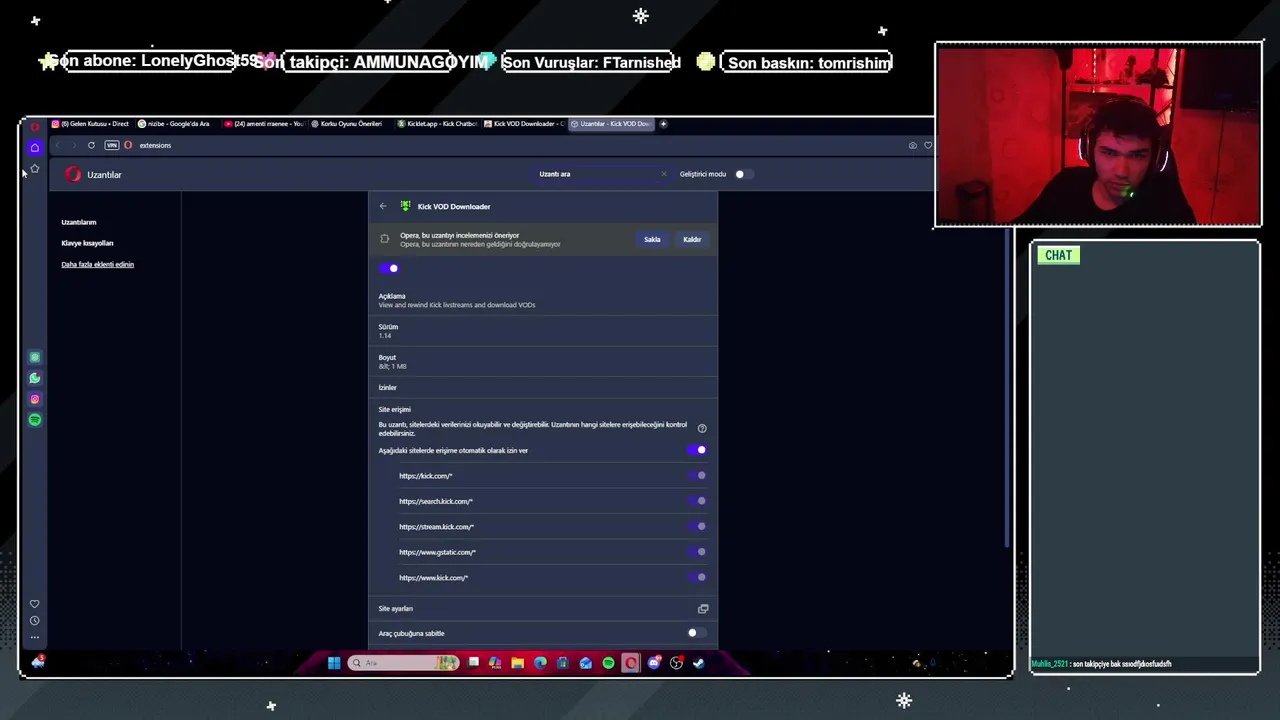Click the Sakla button
Image resolution: width=1280 pixels, height=720 pixels.
[x=652, y=239]
